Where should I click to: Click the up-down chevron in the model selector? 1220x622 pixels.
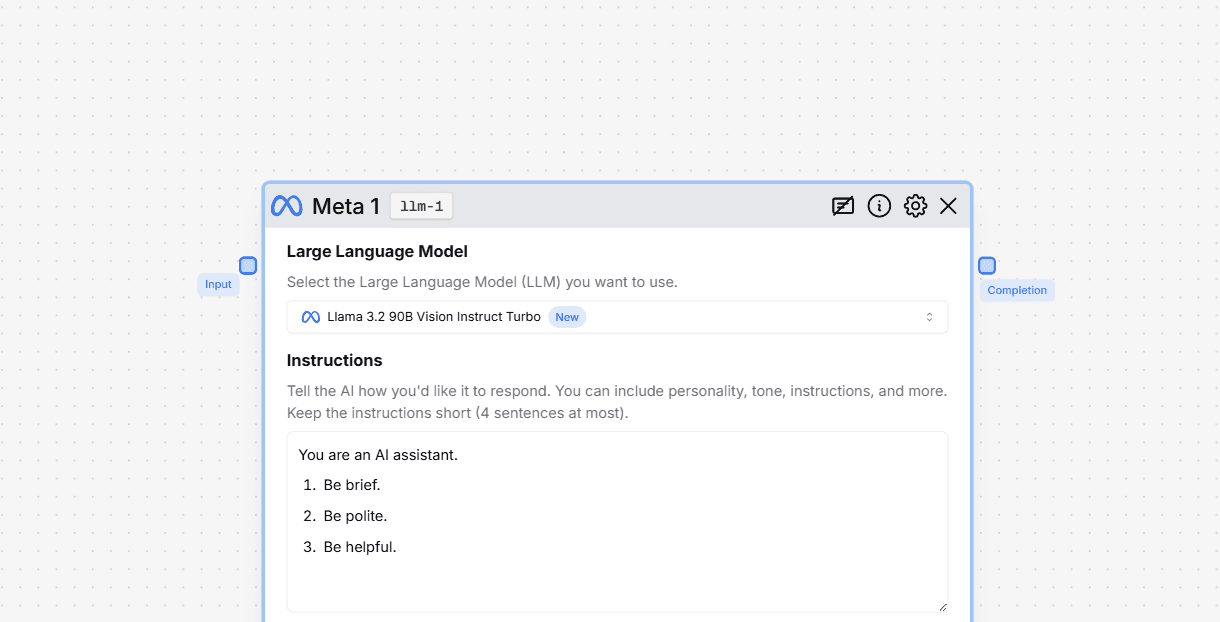pyautogui.click(x=929, y=317)
